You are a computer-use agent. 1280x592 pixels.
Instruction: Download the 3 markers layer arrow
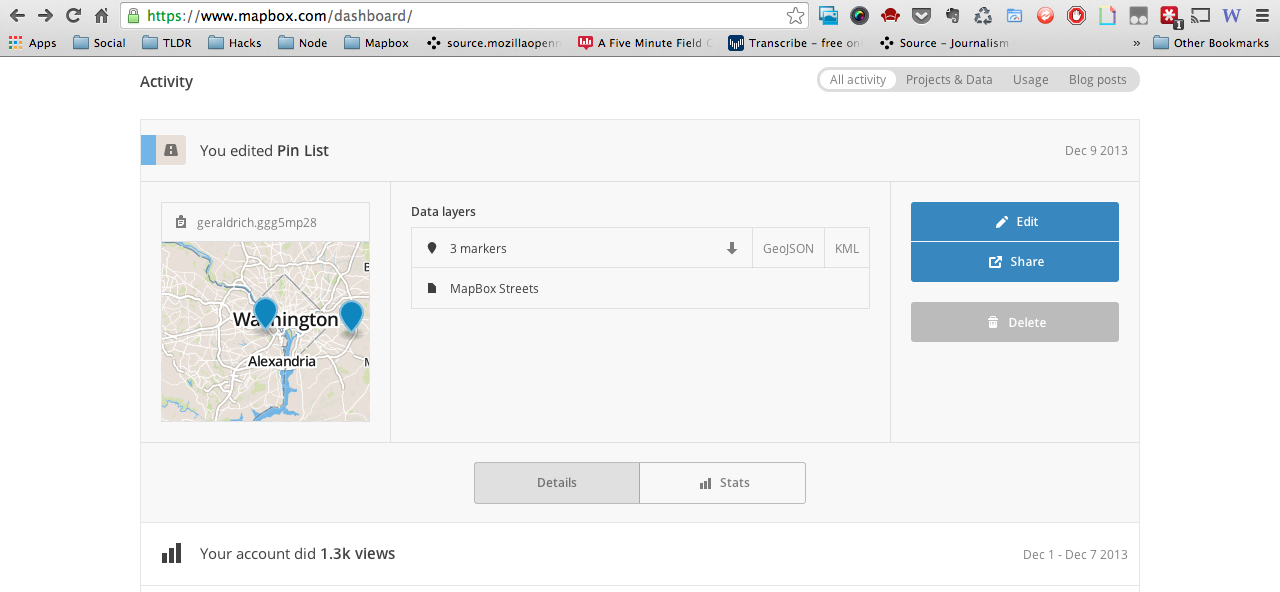coord(732,248)
